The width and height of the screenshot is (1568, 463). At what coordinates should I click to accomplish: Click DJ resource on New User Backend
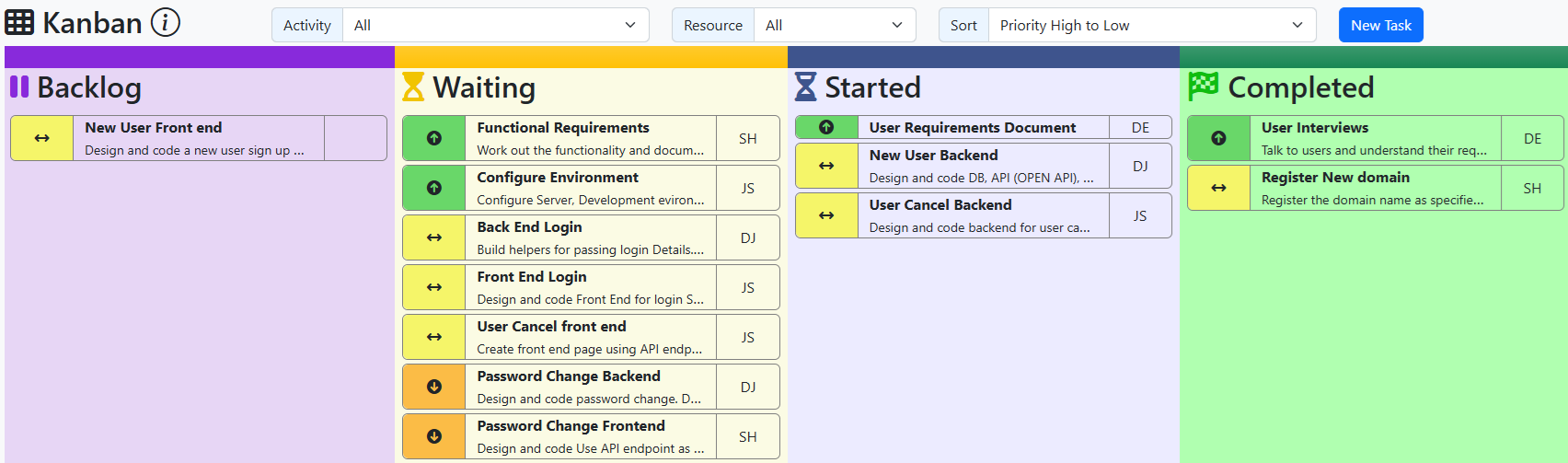1140,167
